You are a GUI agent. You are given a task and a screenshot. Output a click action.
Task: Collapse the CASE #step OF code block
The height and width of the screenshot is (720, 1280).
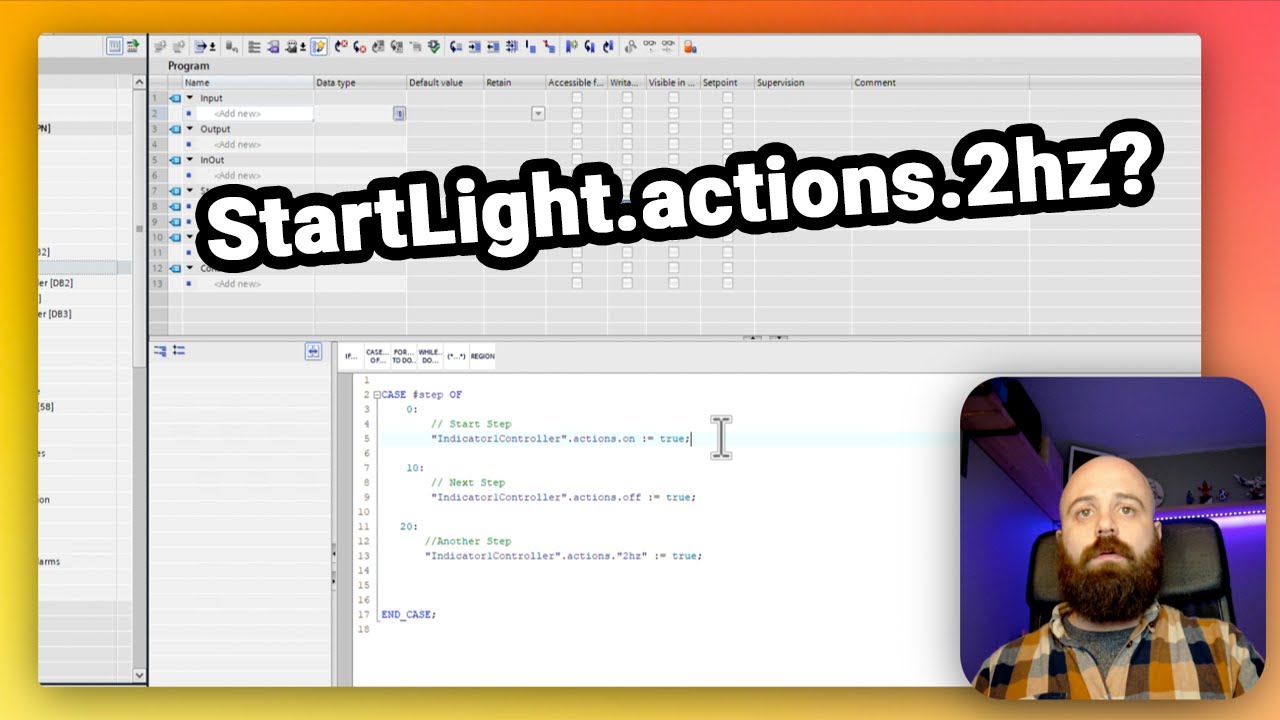tap(377, 395)
